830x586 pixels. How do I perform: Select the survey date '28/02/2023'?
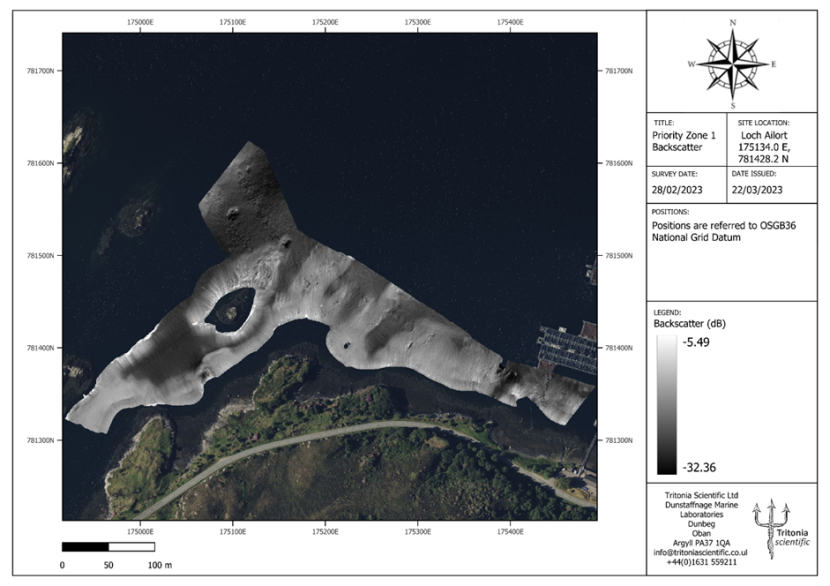(x=677, y=190)
